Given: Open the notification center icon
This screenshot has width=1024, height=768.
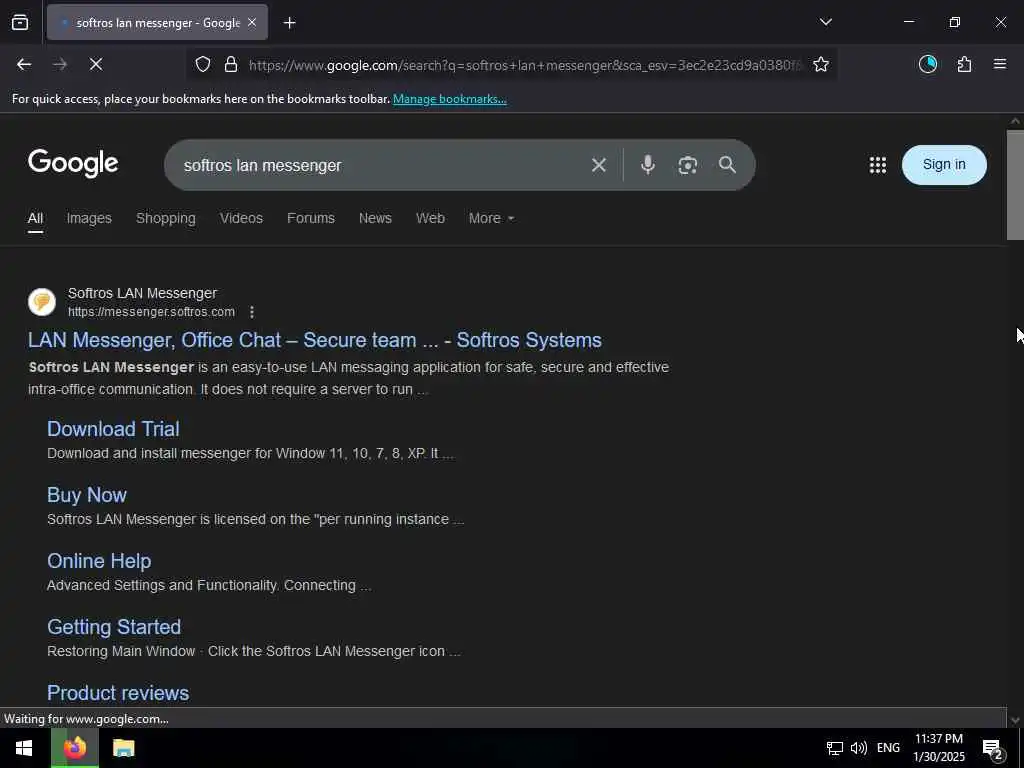Looking at the screenshot, I should [993, 748].
